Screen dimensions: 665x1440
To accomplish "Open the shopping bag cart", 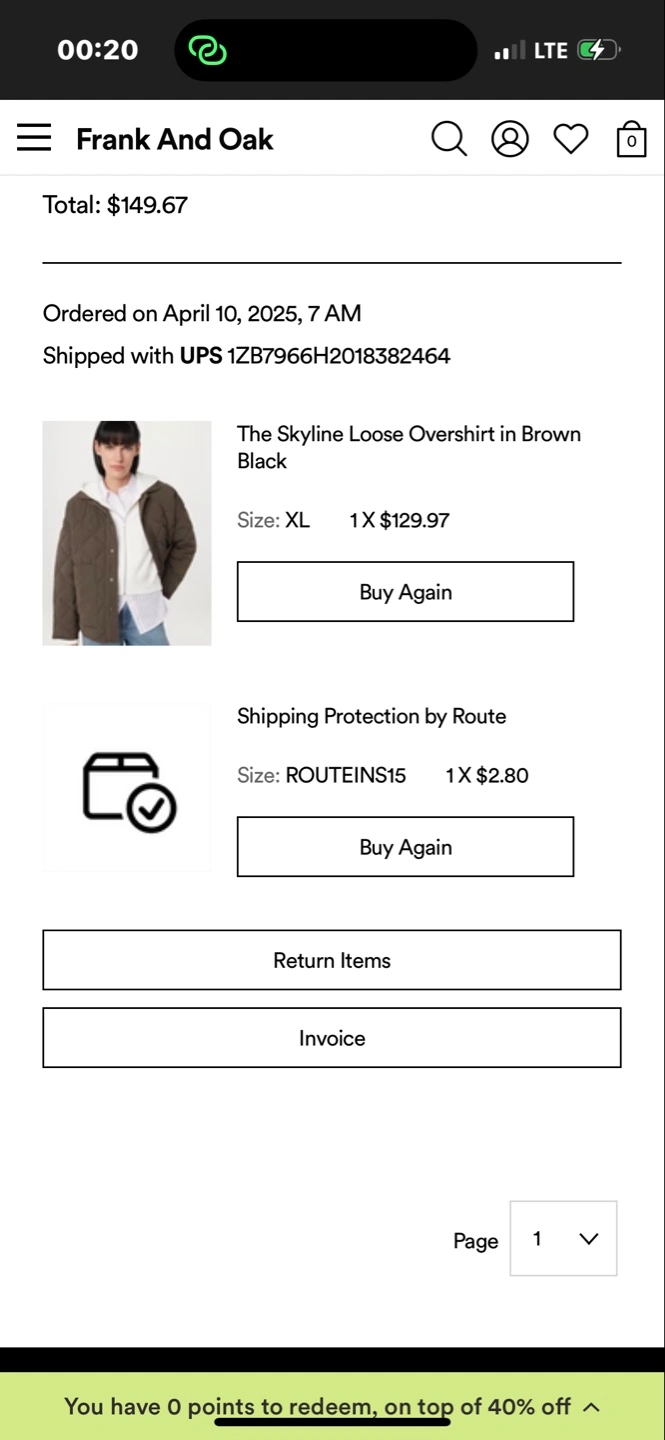I will coord(631,139).
